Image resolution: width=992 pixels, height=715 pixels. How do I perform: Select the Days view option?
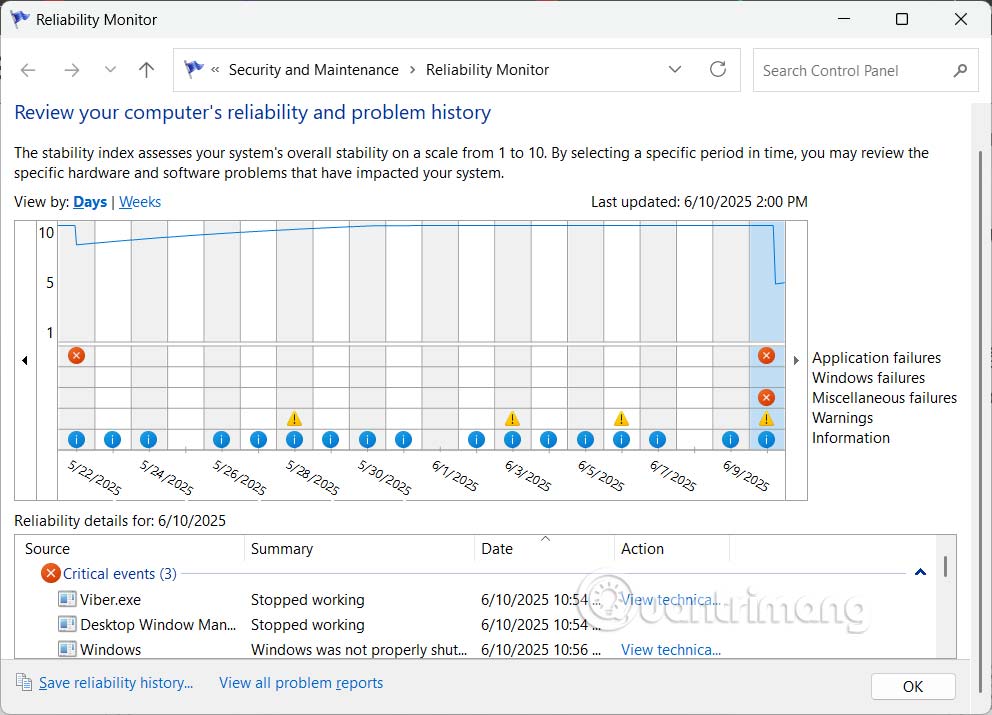click(90, 202)
